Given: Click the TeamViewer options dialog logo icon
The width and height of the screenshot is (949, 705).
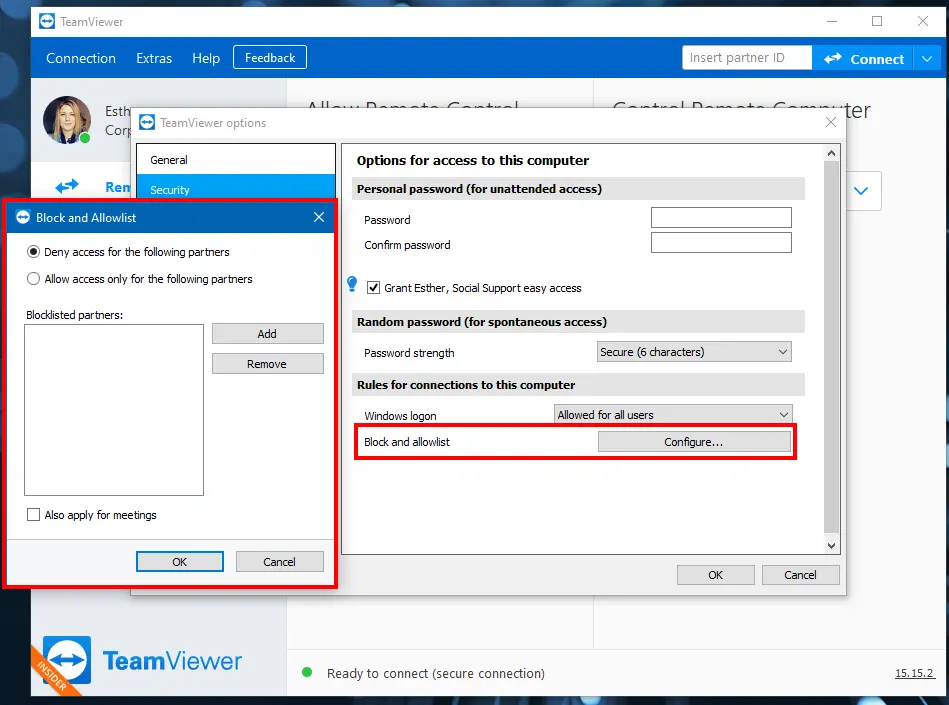Looking at the screenshot, I should click(147, 122).
